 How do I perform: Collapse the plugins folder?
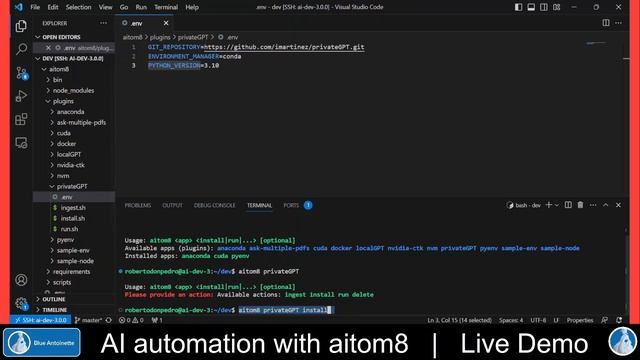point(74,101)
